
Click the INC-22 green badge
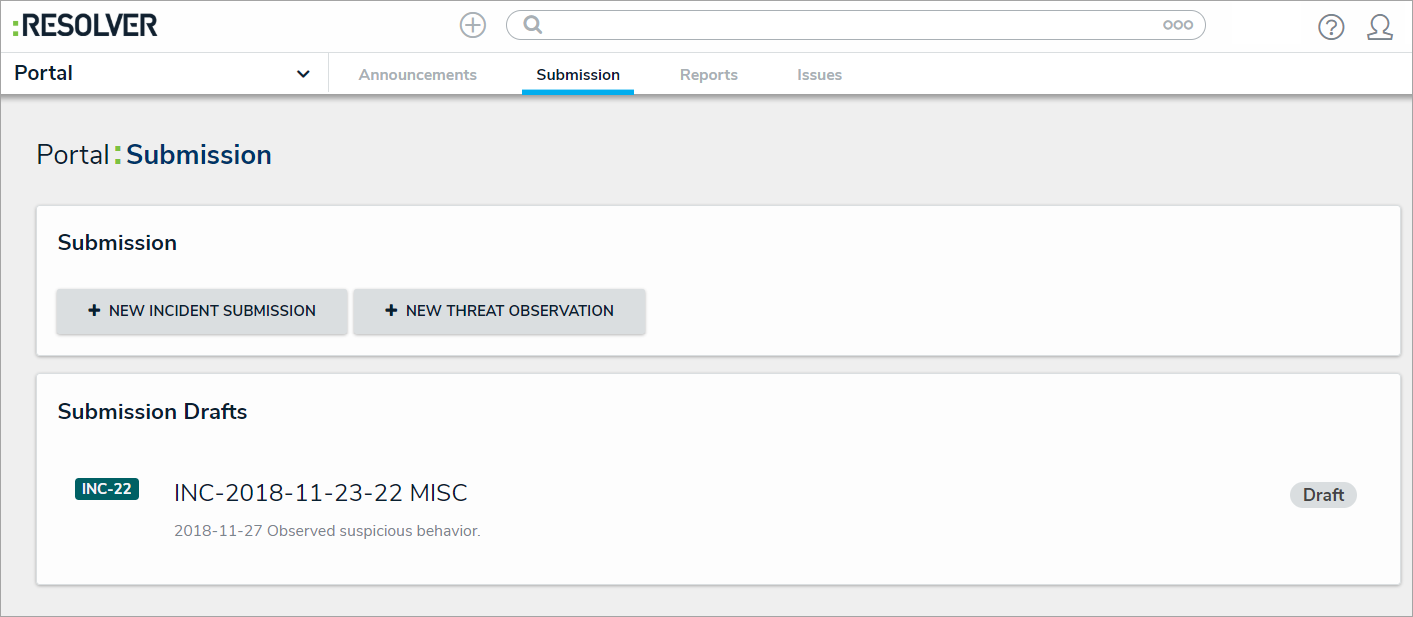tap(107, 489)
